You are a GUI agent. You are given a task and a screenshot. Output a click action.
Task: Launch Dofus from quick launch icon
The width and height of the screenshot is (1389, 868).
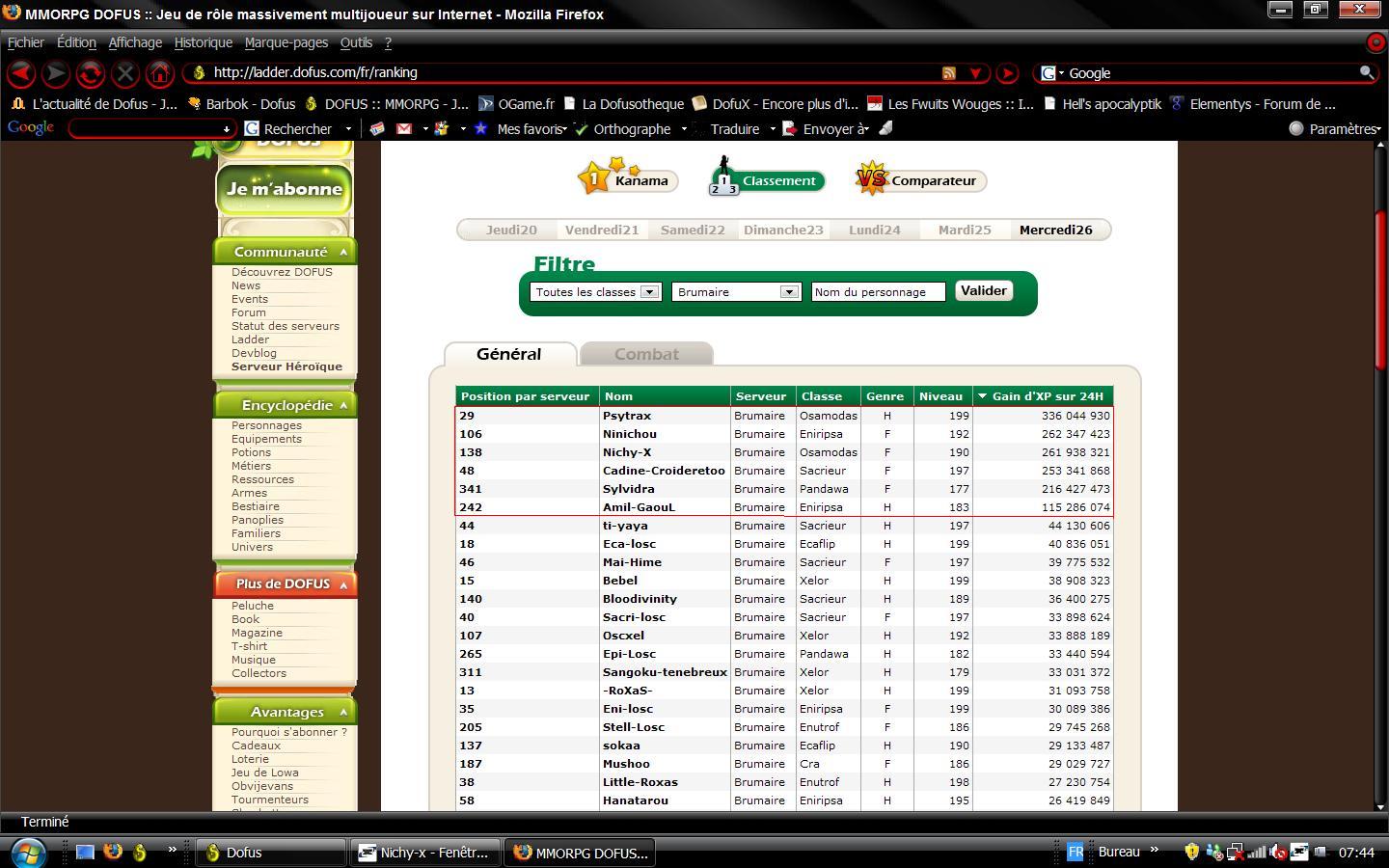(x=140, y=852)
